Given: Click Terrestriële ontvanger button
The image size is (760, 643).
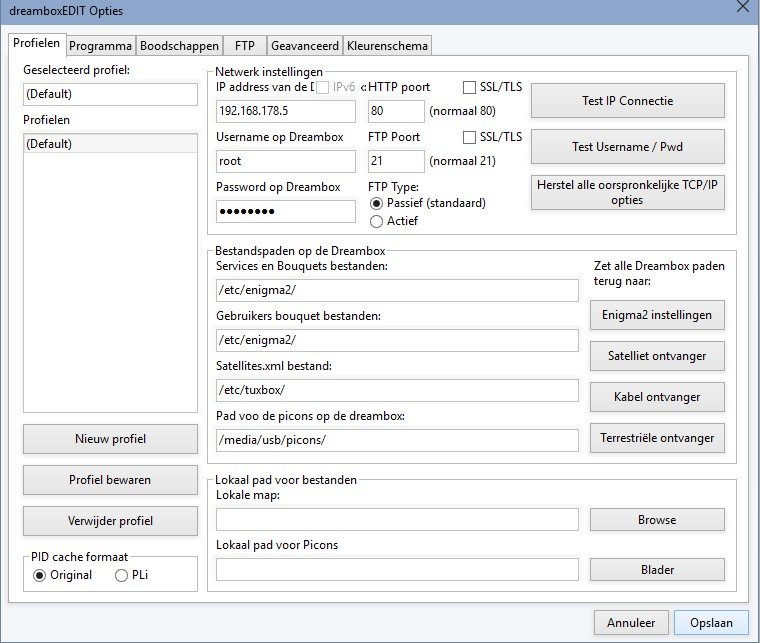Looking at the screenshot, I should point(657,438).
